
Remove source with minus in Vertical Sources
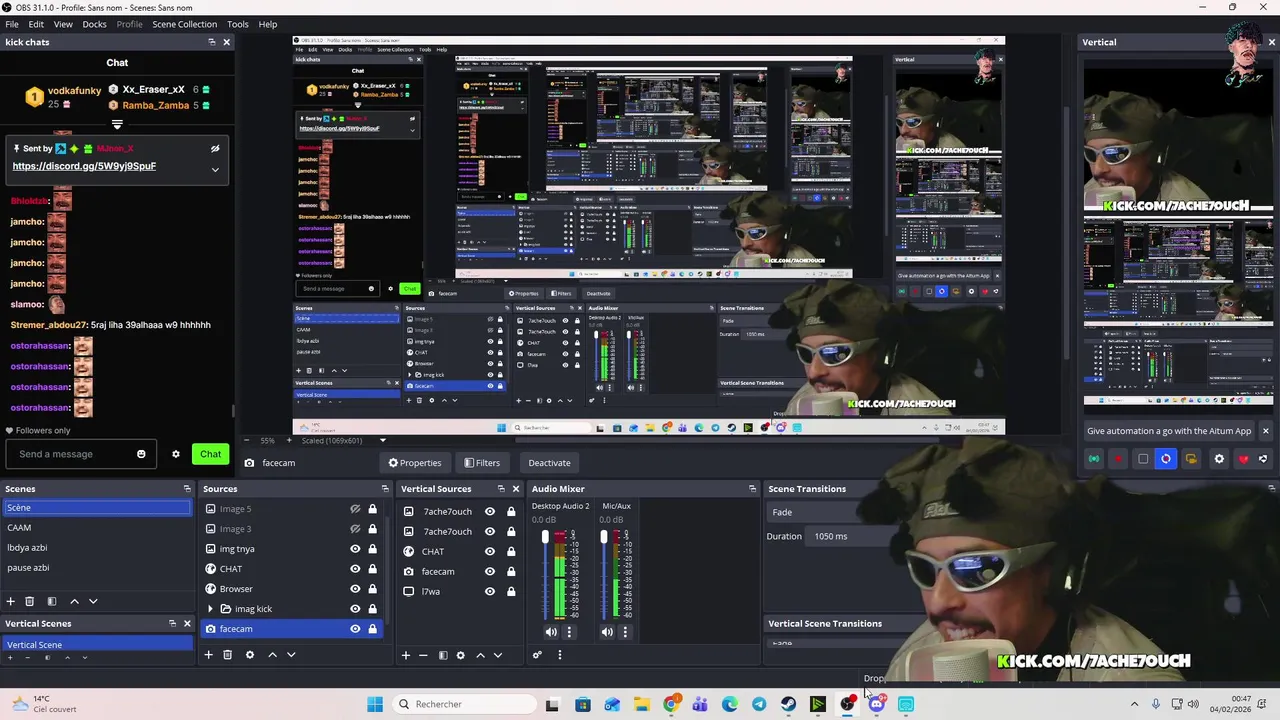423,655
